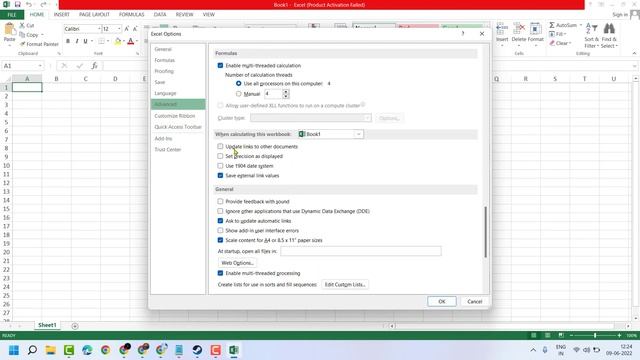Screen dimensions: 640x360
Task: Open the Format cells icon
Action: pos(535,29)
